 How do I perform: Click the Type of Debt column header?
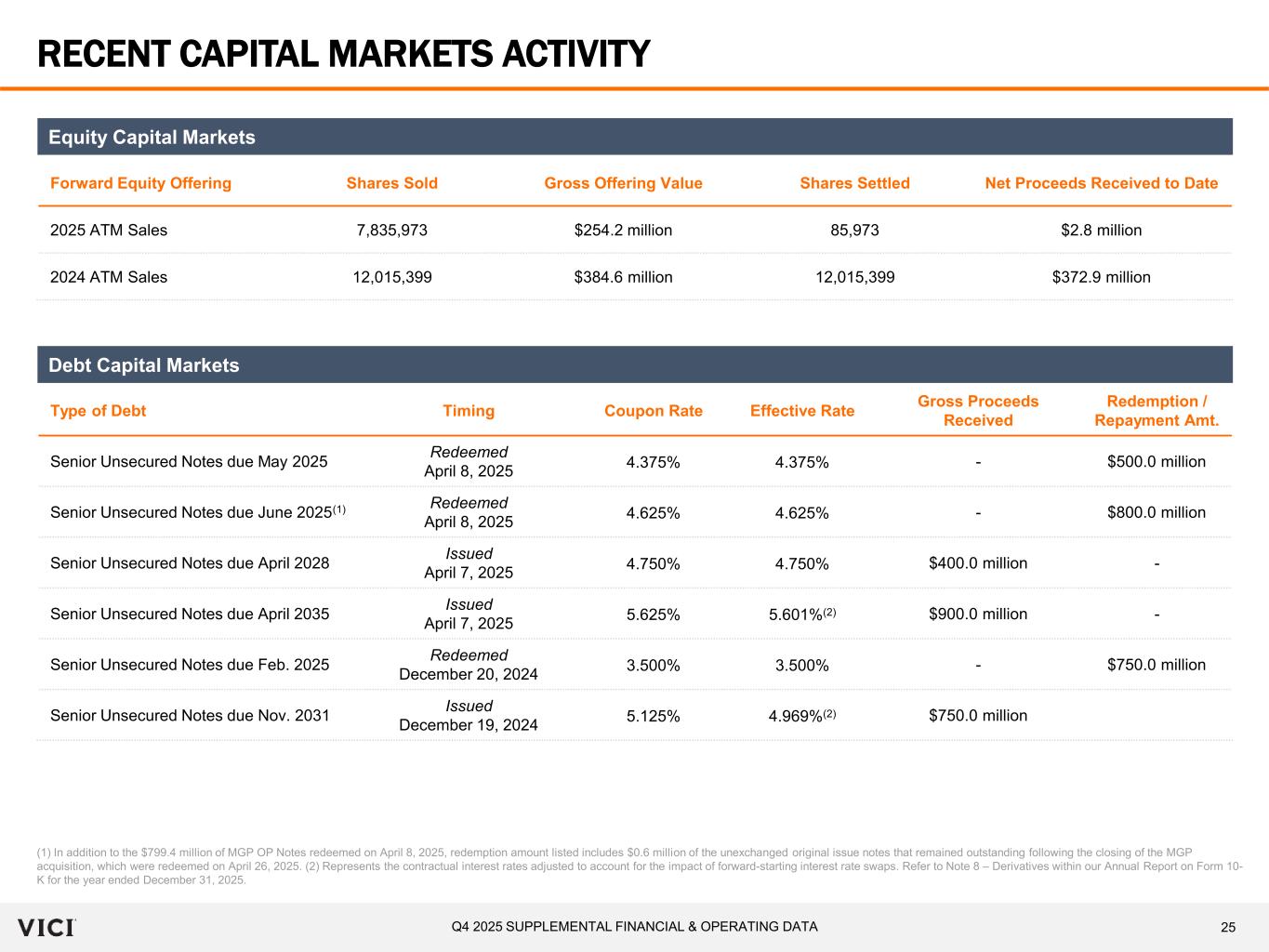[x=98, y=411]
